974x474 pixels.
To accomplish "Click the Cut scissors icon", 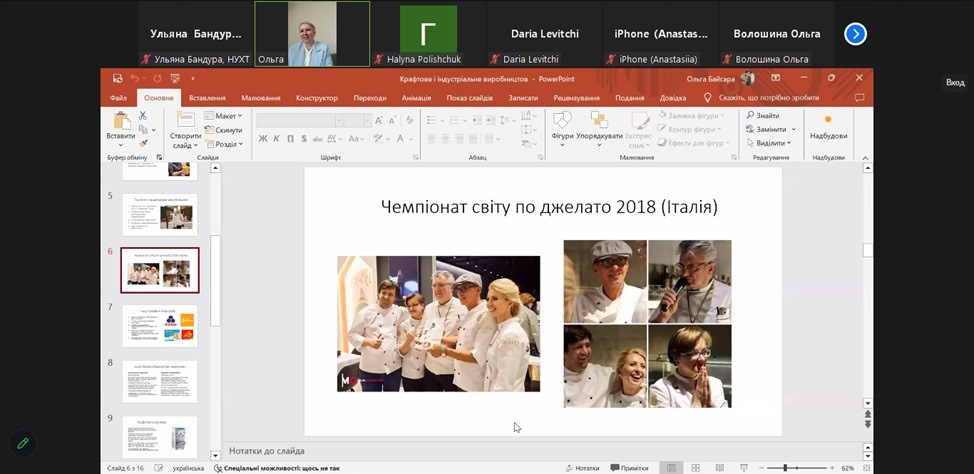I will tap(143, 116).
